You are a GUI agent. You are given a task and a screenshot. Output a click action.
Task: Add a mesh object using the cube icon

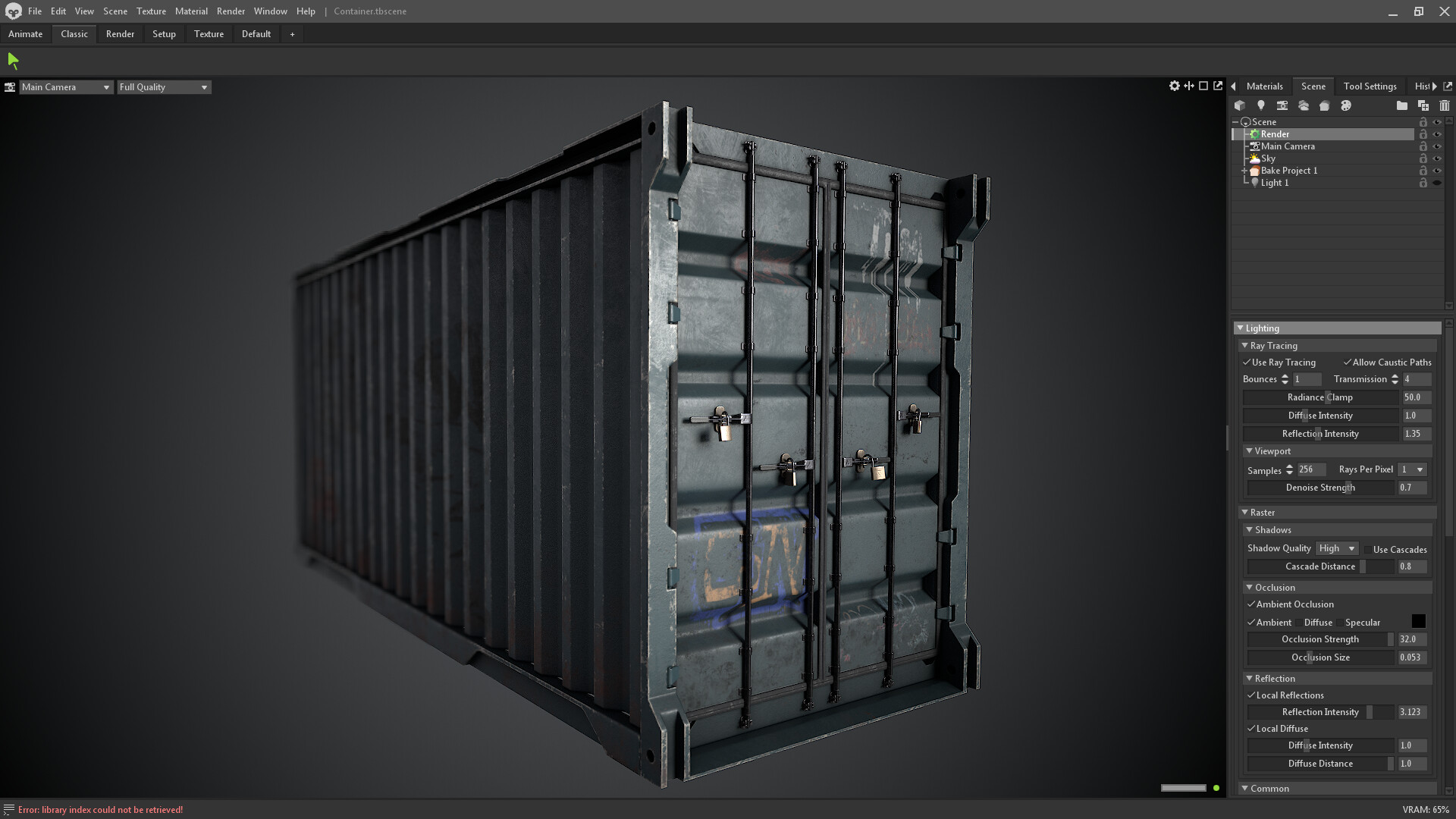point(1240,105)
